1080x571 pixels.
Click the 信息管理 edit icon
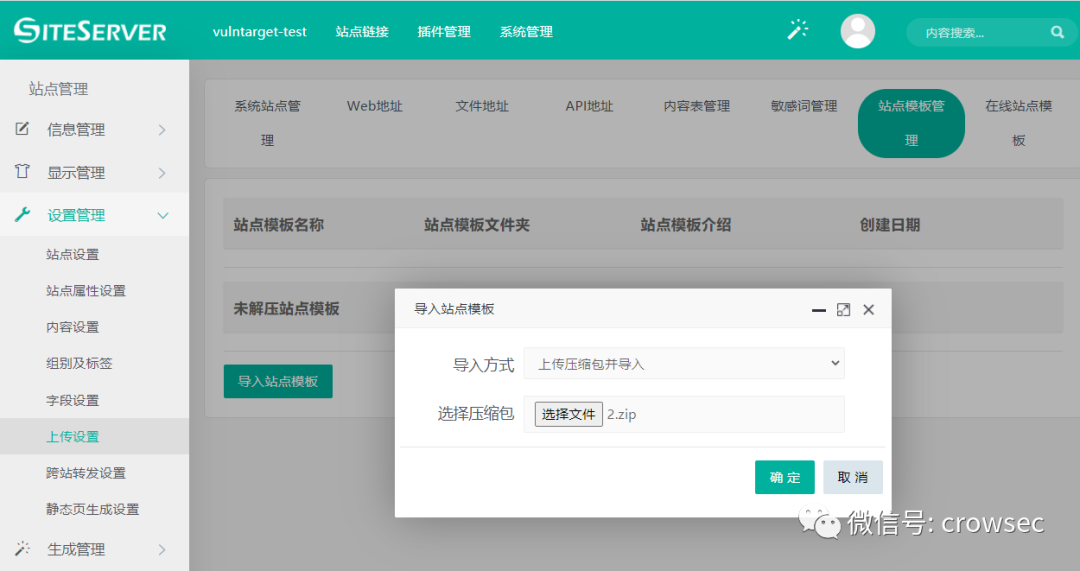click(x=22, y=129)
